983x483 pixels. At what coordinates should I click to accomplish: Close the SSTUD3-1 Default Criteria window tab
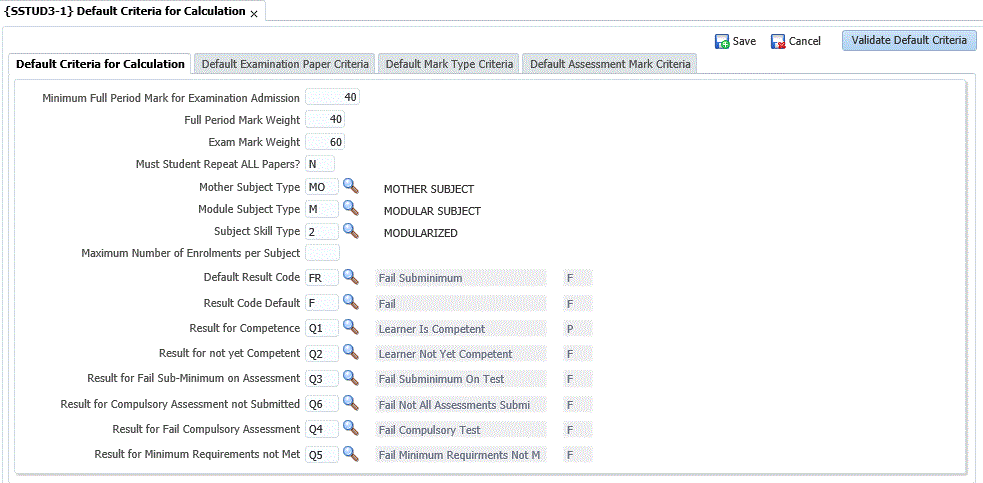[x=254, y=14]
